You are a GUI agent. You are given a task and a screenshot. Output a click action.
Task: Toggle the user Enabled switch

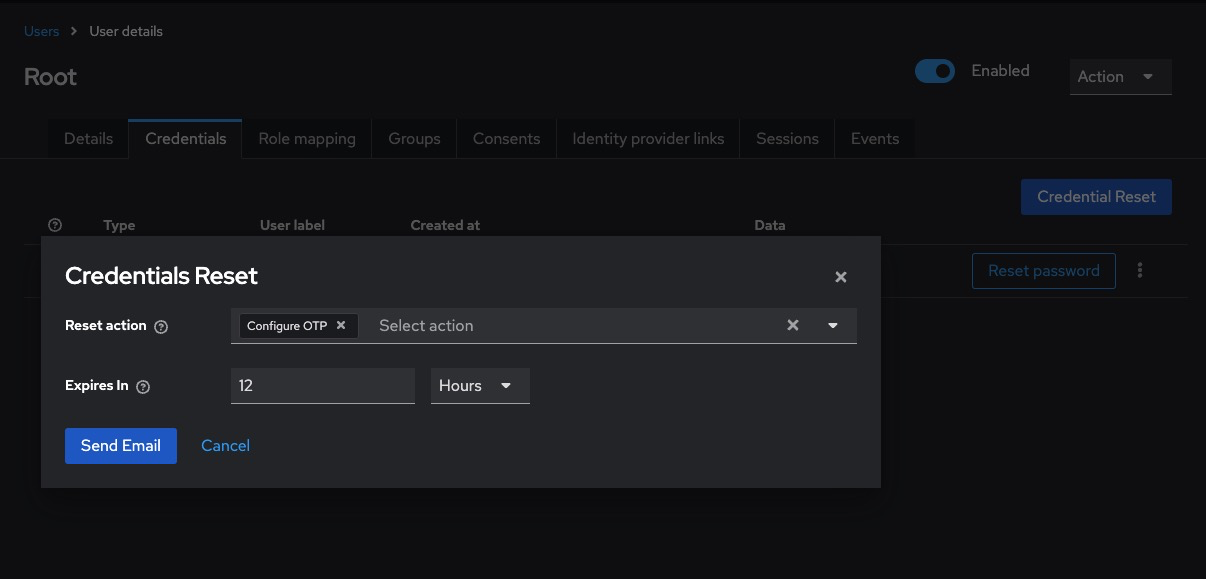click(x=935, y=71)
